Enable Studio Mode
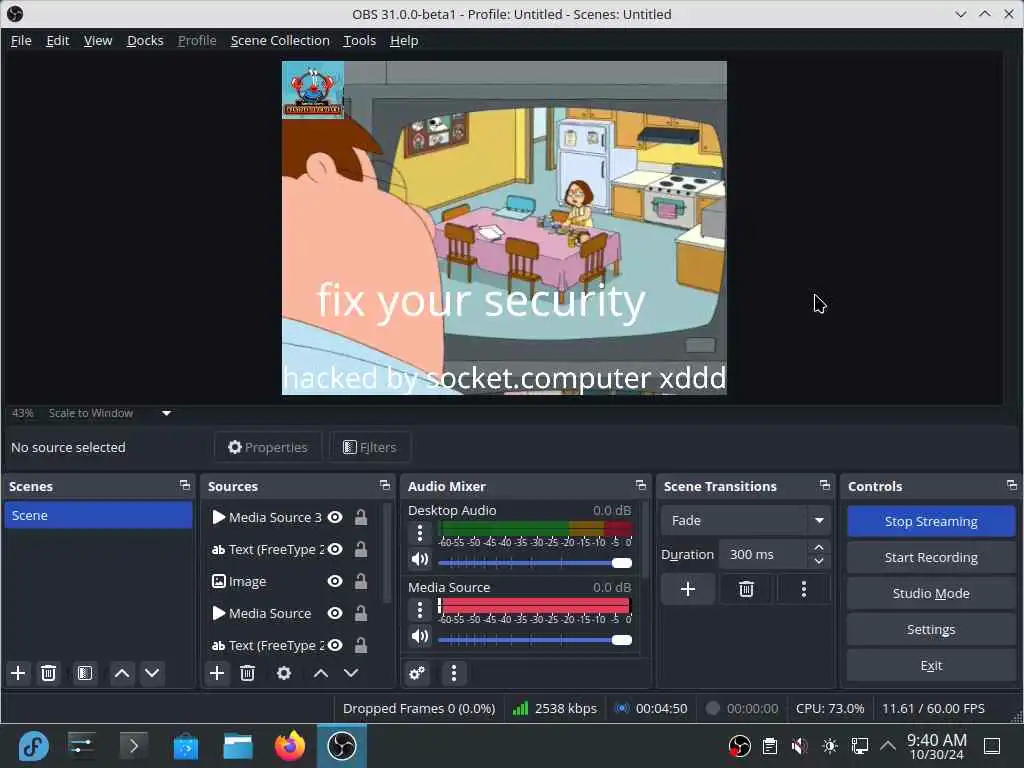This screenshot has height=768, width=1024. tap(931, 593)
